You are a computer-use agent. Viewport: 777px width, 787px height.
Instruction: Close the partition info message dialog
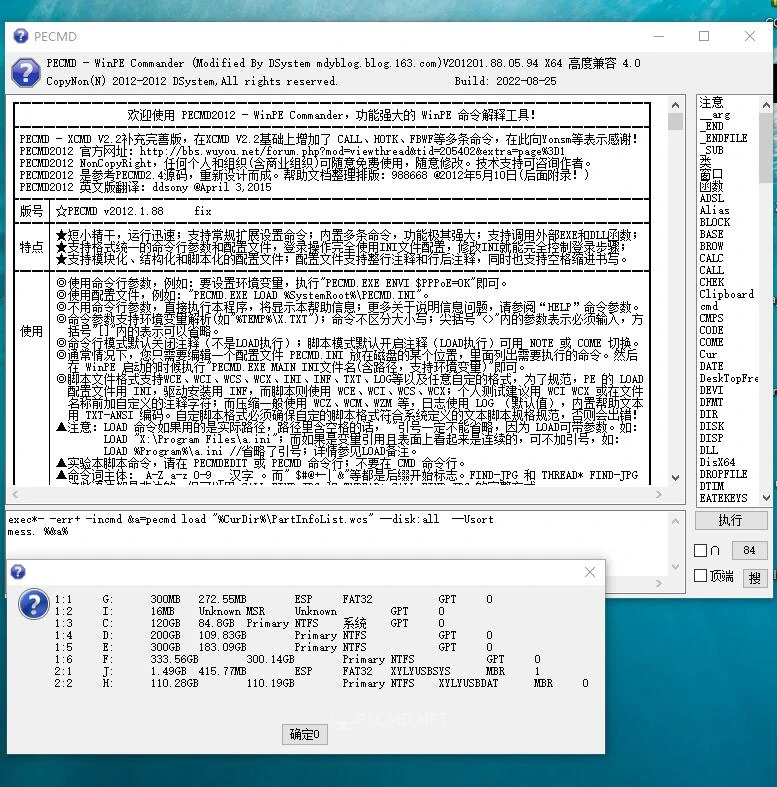[x=590, y=572]
